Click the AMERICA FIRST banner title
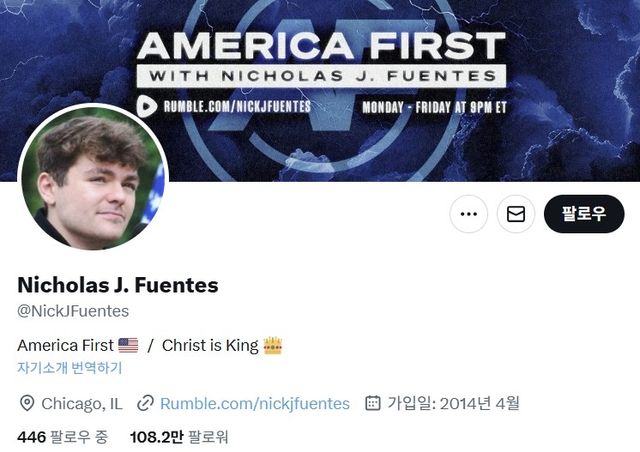This screenshot has width=640, height=452. point(321,45)
